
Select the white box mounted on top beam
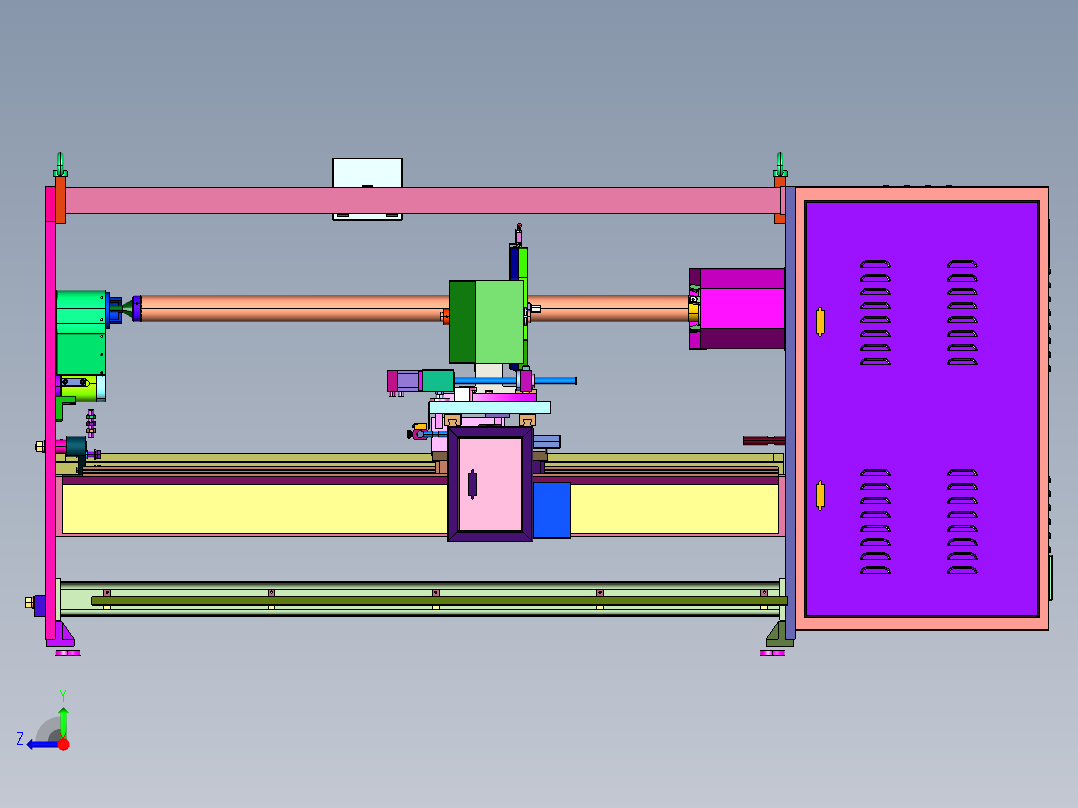[367, 173]
